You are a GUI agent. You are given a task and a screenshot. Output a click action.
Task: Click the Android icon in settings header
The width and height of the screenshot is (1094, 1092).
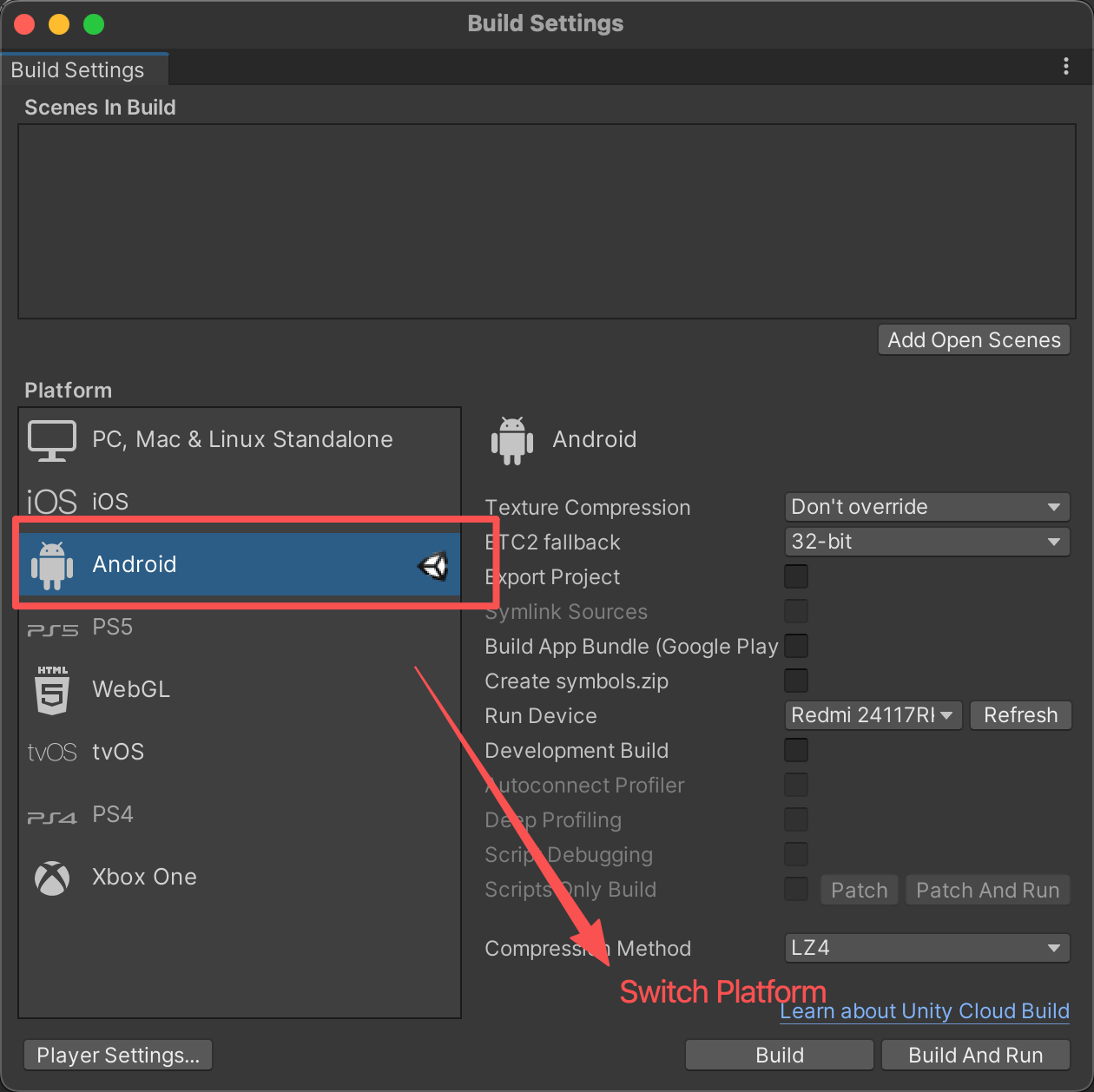click(512, 441)
